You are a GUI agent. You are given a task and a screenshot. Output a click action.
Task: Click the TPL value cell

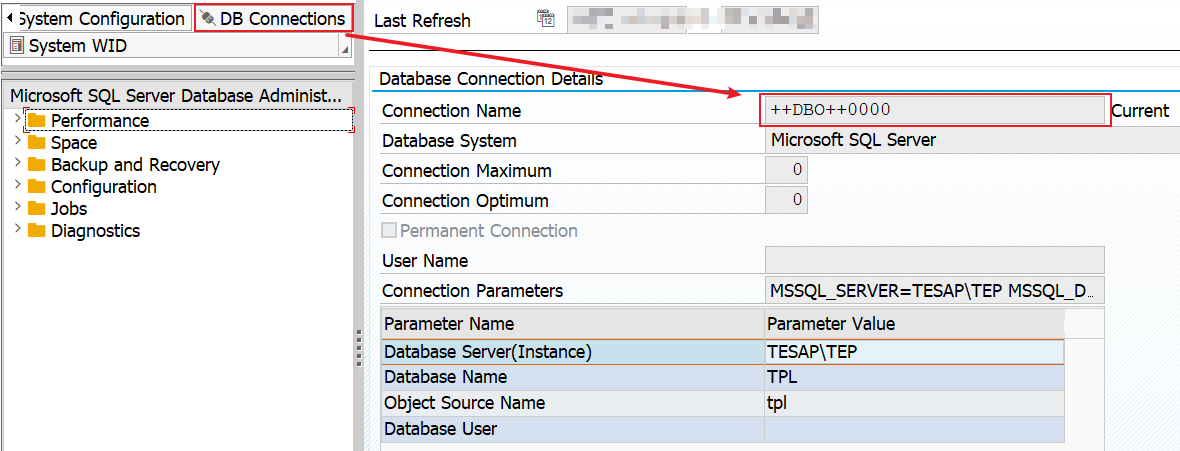(x=914, y=377)
